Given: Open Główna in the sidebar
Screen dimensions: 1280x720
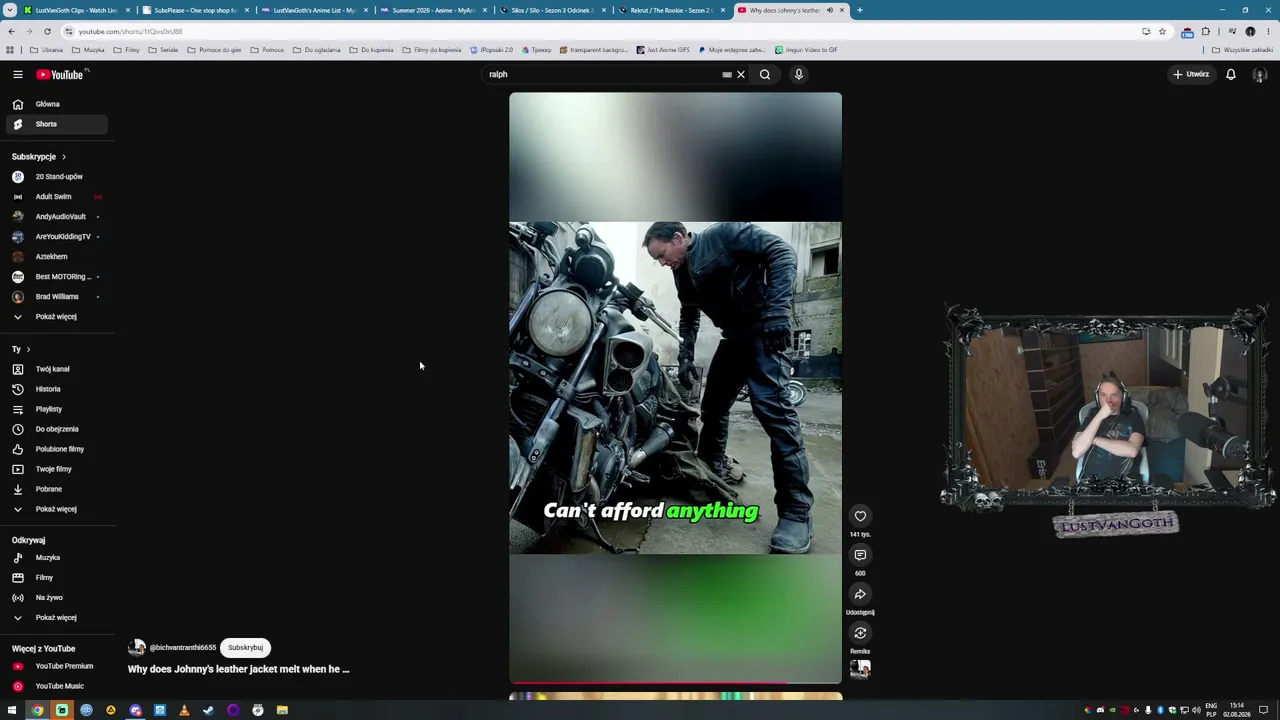Looking at the screenshot, I should 55,104.
